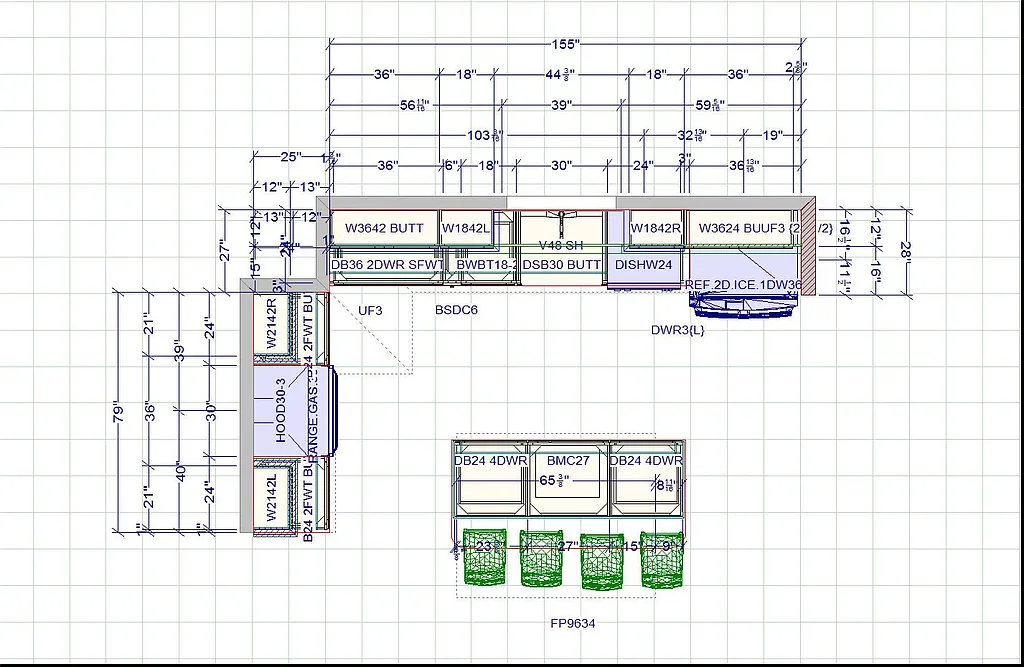The image size is (1024, 667).
Task: Select the leftmost green bar stool
Action: 485,557
